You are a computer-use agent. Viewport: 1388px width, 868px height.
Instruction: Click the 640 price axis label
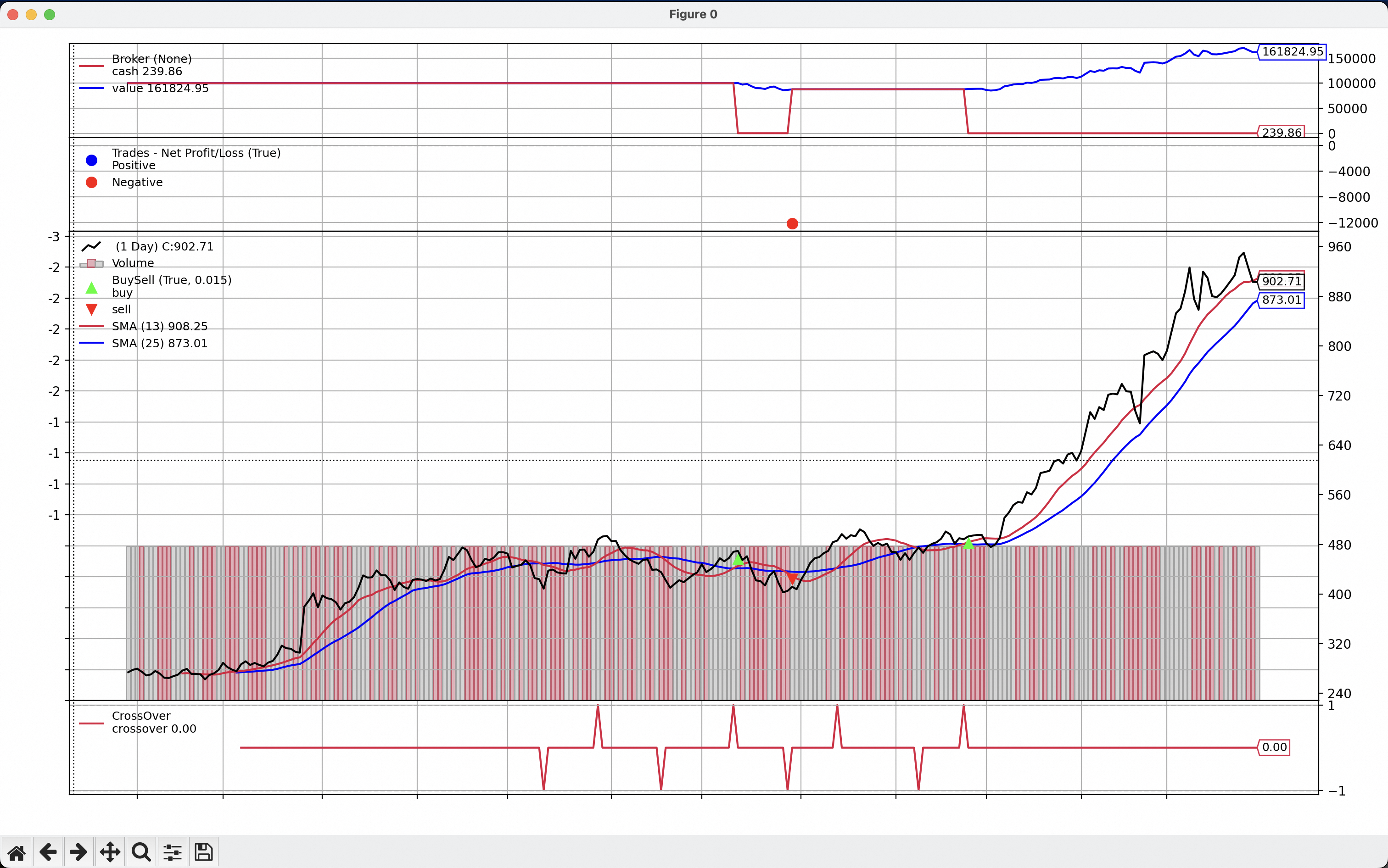coord(1339,445)
